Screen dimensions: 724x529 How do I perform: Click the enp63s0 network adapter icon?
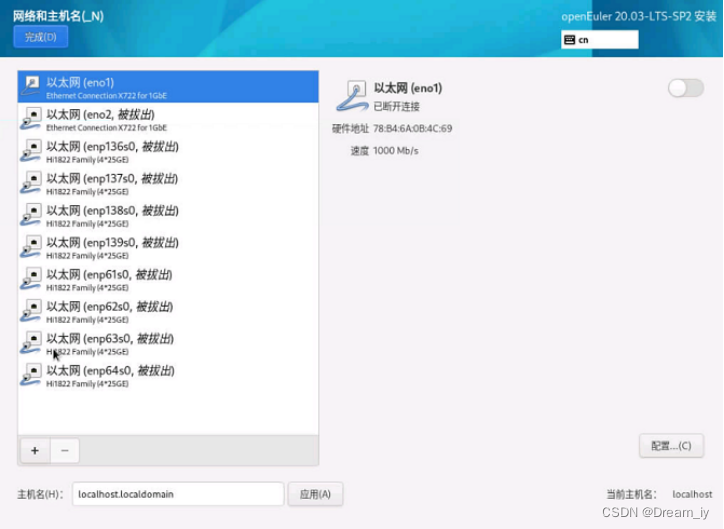(x=31, y=343)
